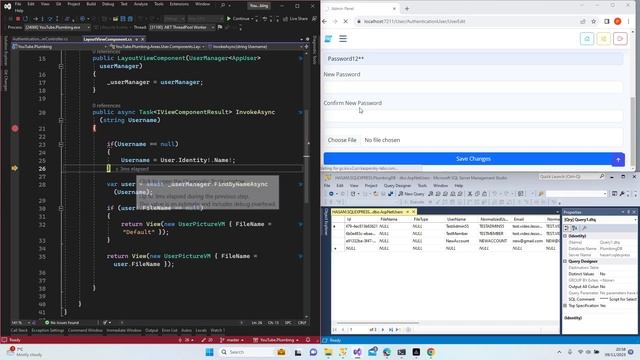This screenshot has height=360, width=640.
Task: Open Google Chrome from the taskbar
Action: pos(431,352)
